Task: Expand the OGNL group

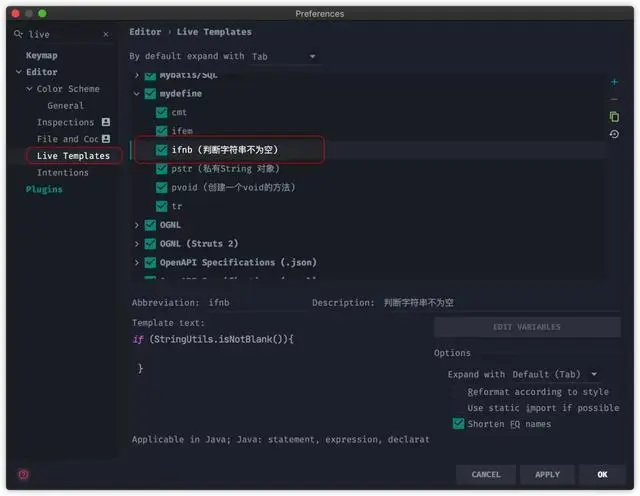Action: pos(136,225)
